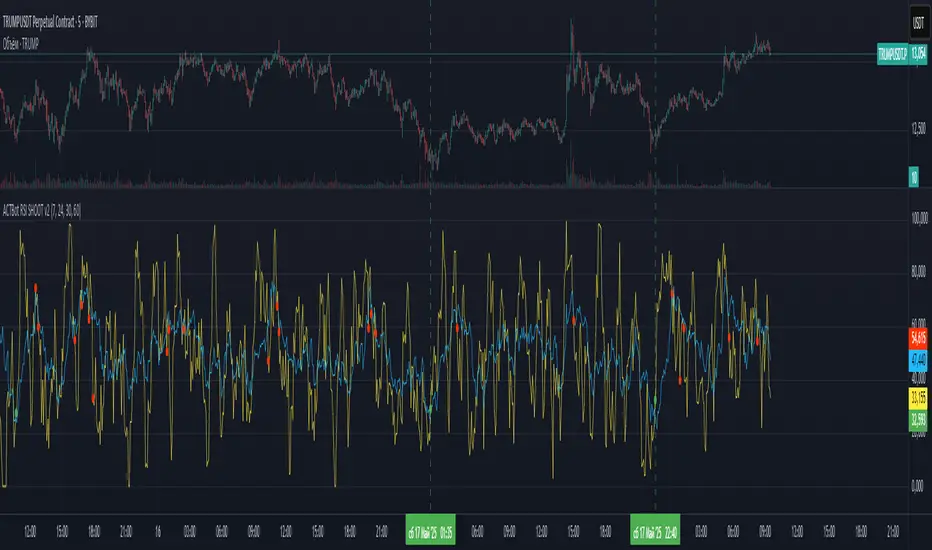Open the USDT currency selector
The height and width of the screenshot is (550, 932).
pos(918,23)
